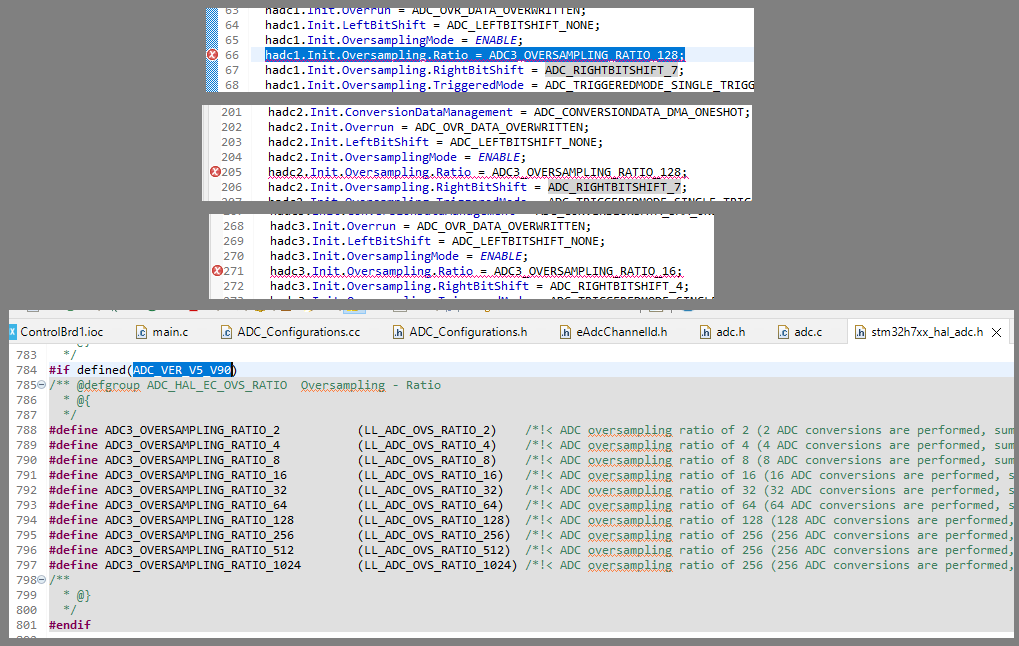Collapse the comment fold at line 798

pos(42,580)
